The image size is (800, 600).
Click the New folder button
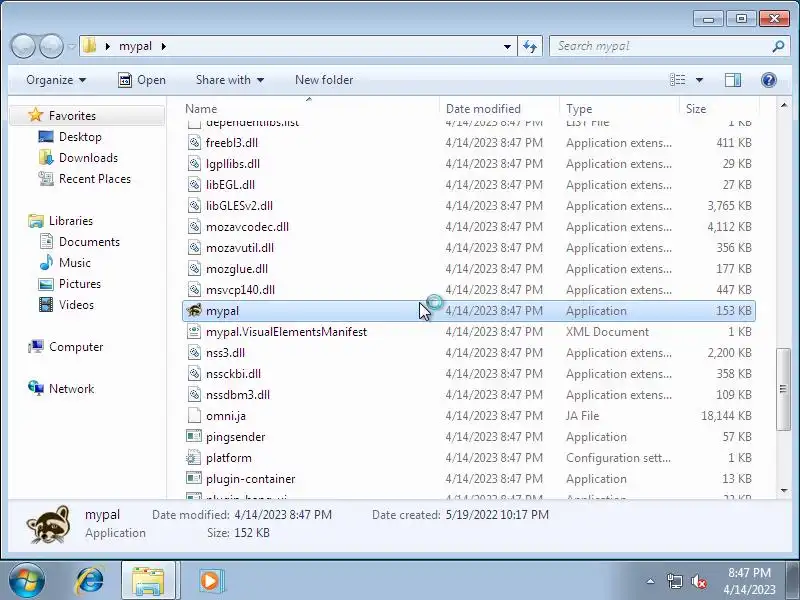point(324,80)
